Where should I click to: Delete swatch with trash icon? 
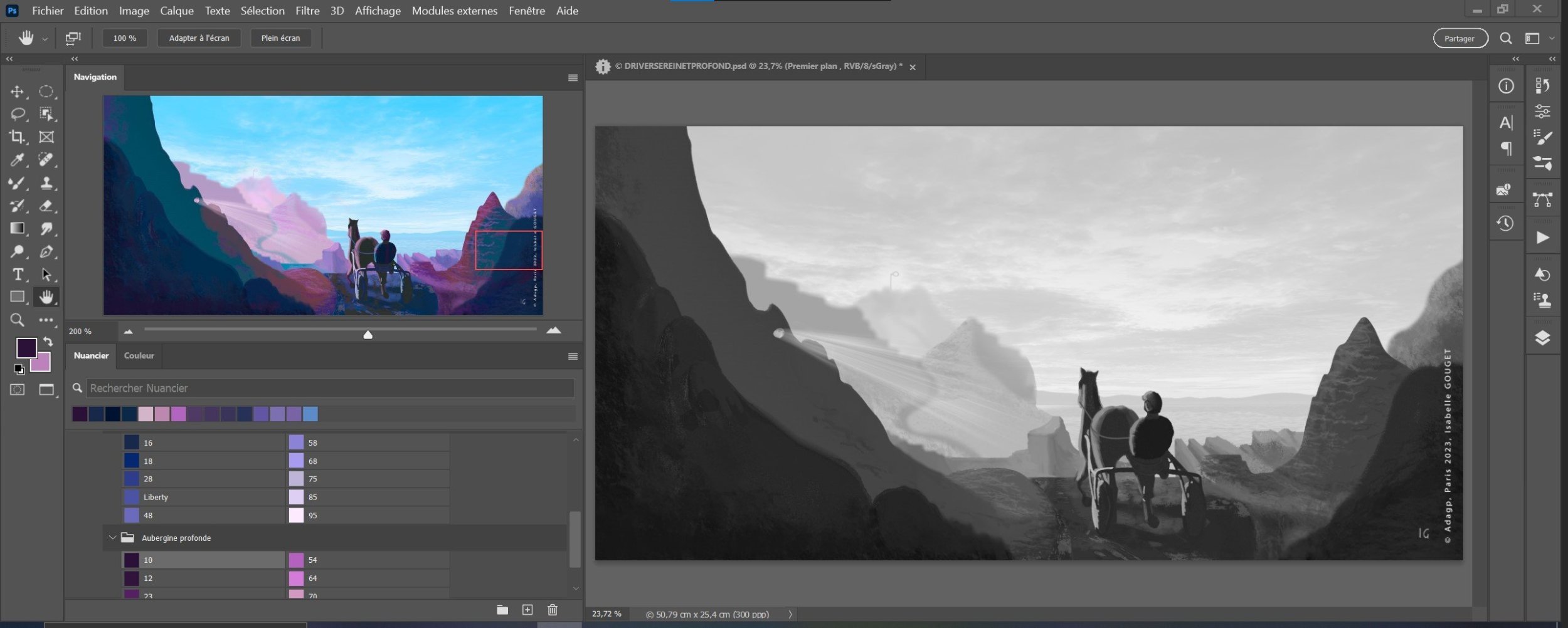tap(552, 610)
